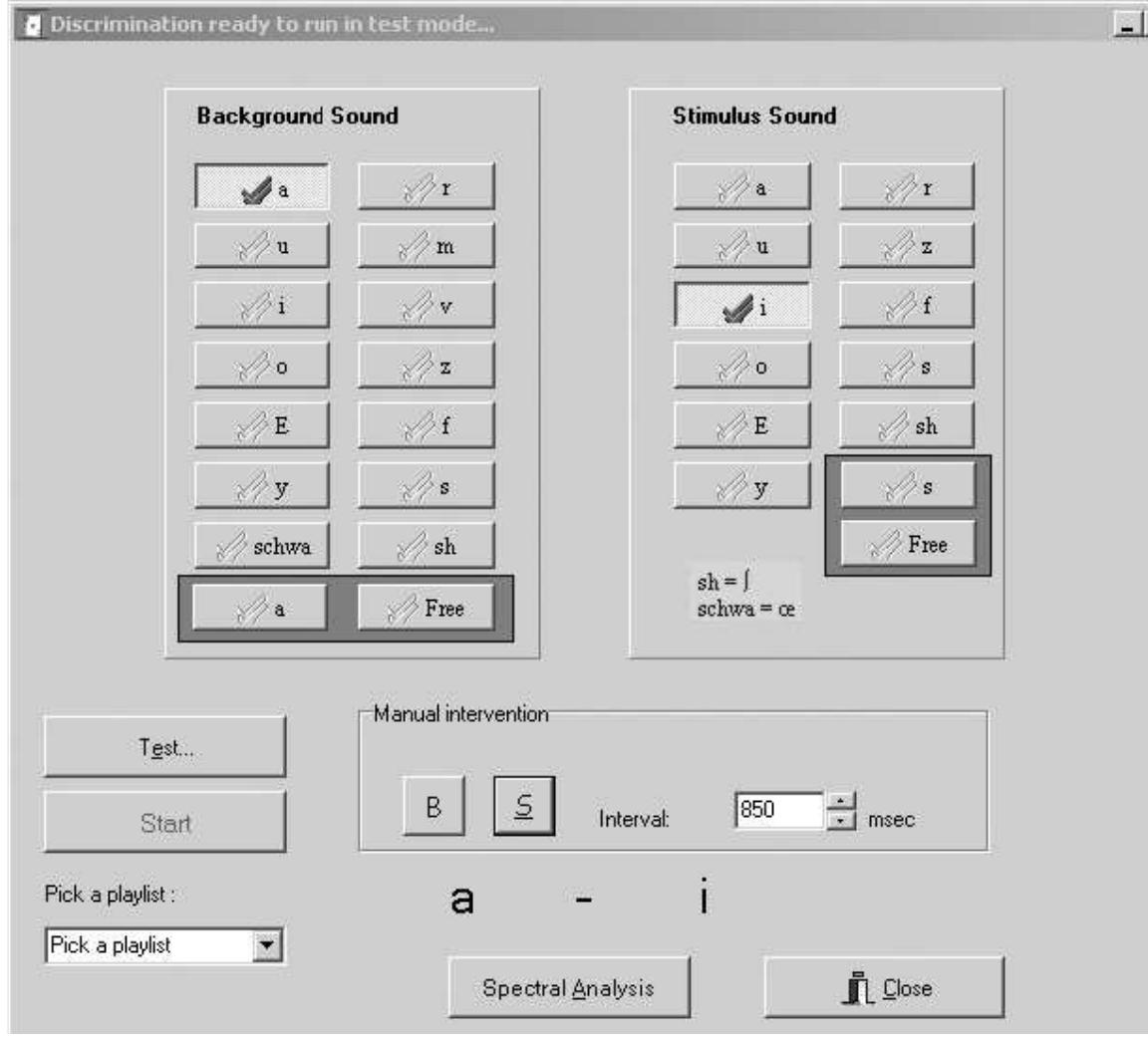Select 'schwa' as Background Sound
Viewport: 1148px width, 1038px height.
[262, 545]
